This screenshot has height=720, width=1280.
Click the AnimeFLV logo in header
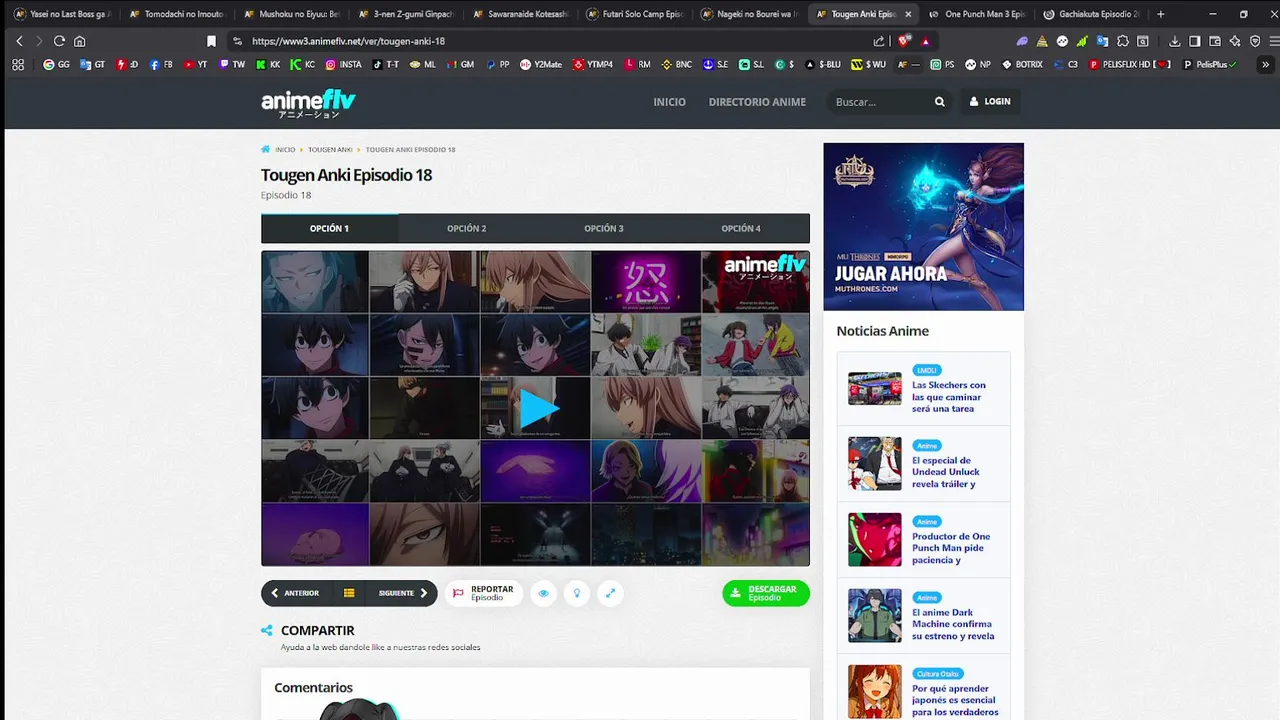pyautogui.click(x=308, y=103)
